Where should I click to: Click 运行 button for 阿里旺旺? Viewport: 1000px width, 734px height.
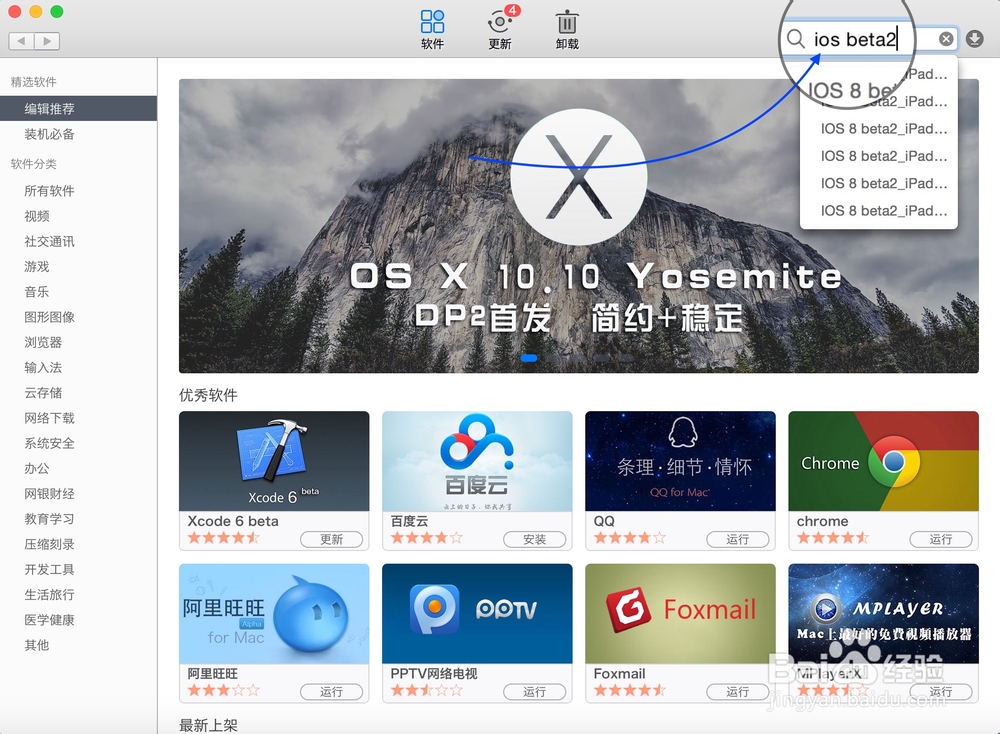[332, 692]
